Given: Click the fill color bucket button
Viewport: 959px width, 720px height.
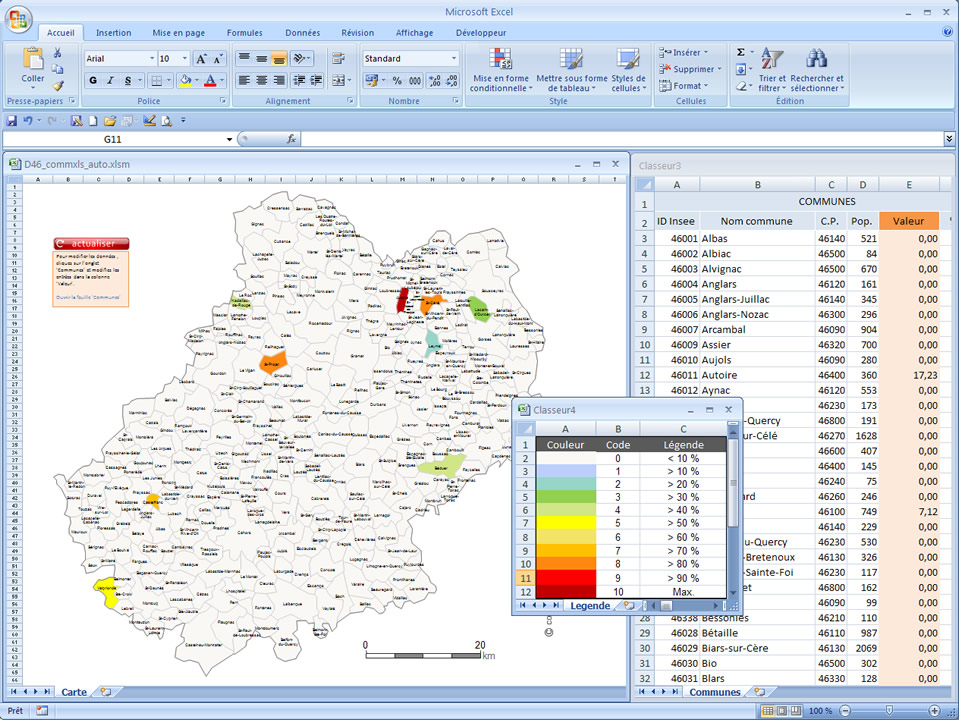Looking at the screenshot, I should (x=185, y=80).
